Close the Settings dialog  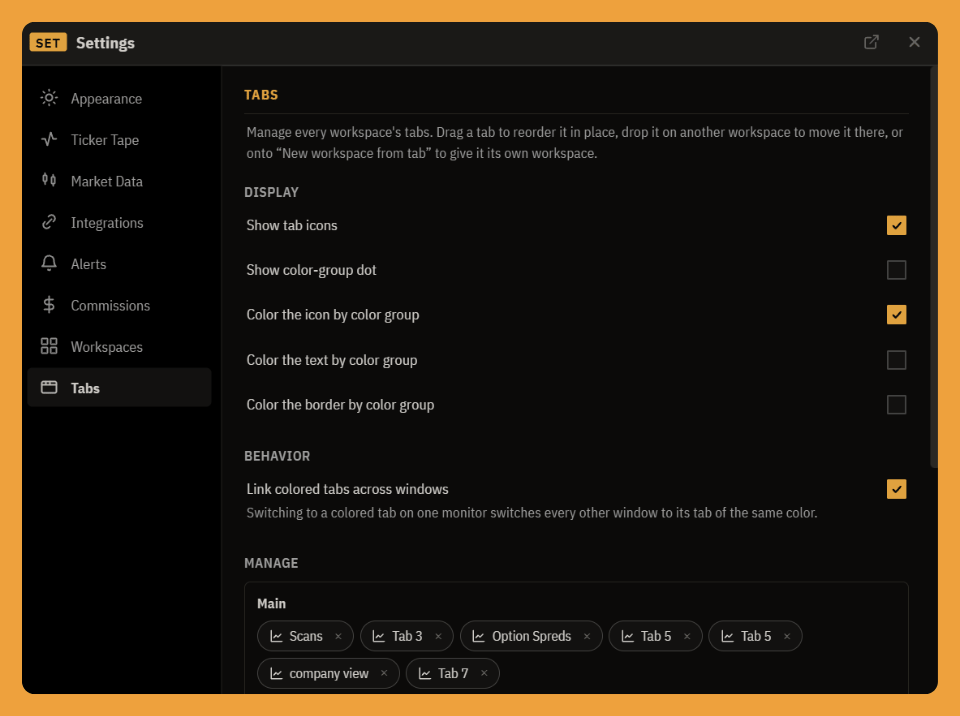click(914, 42)
